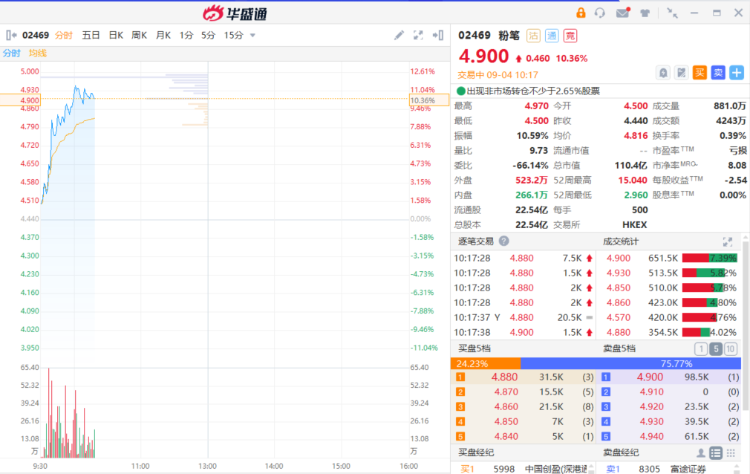Select the pencil drawing tool above the chart
The height and width of the screenshot is (474, 750).
pos(399,35)
